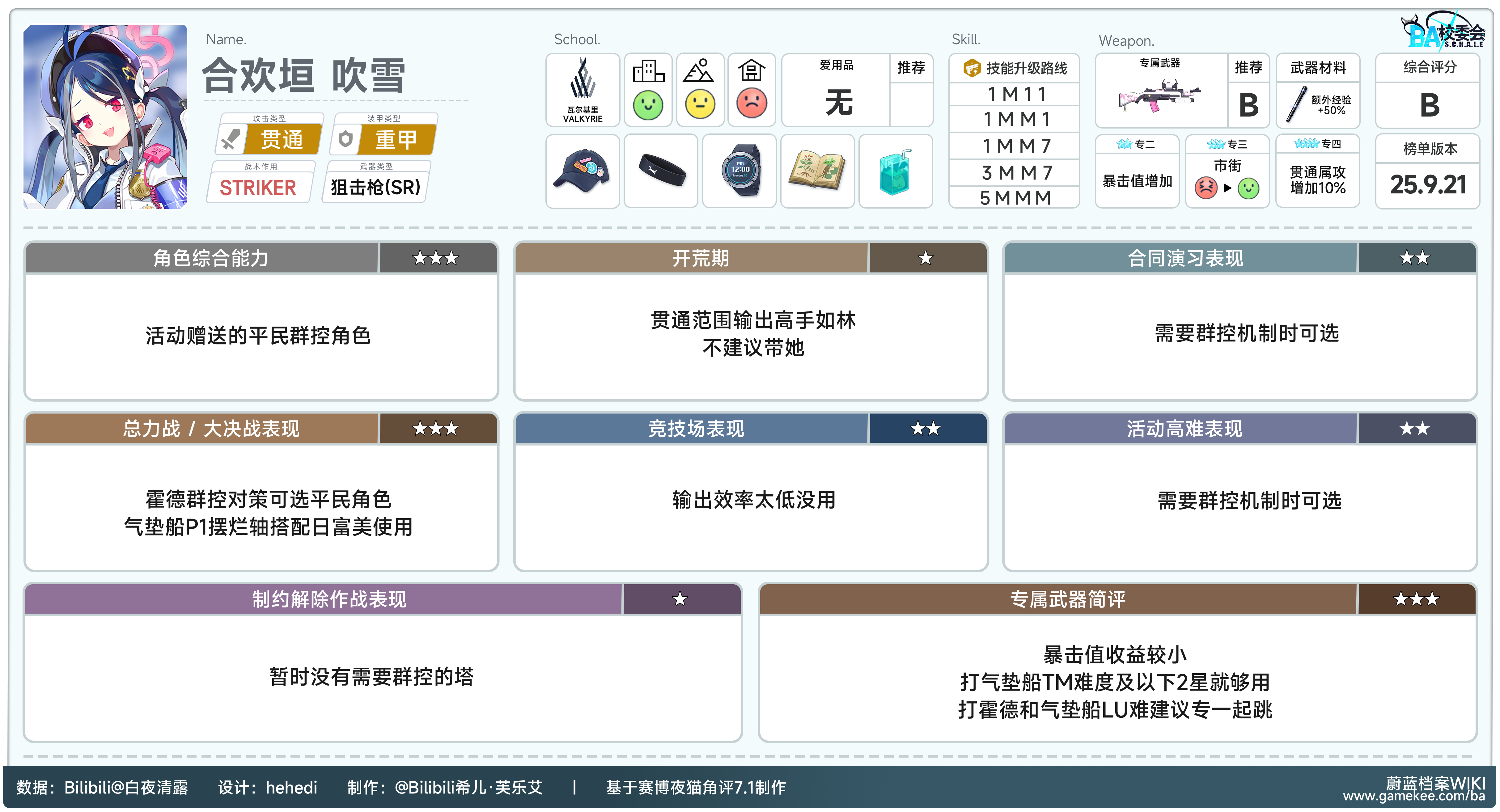Select the 竞技场表现 section header
The width and height of the screenshot is (1500, 812).
point(696,429)
